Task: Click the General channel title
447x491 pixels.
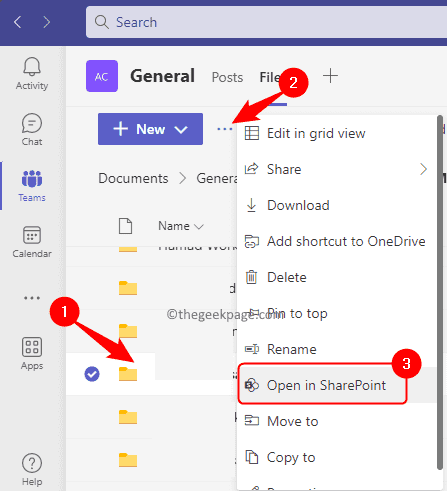Action: (x=162, y=76)
